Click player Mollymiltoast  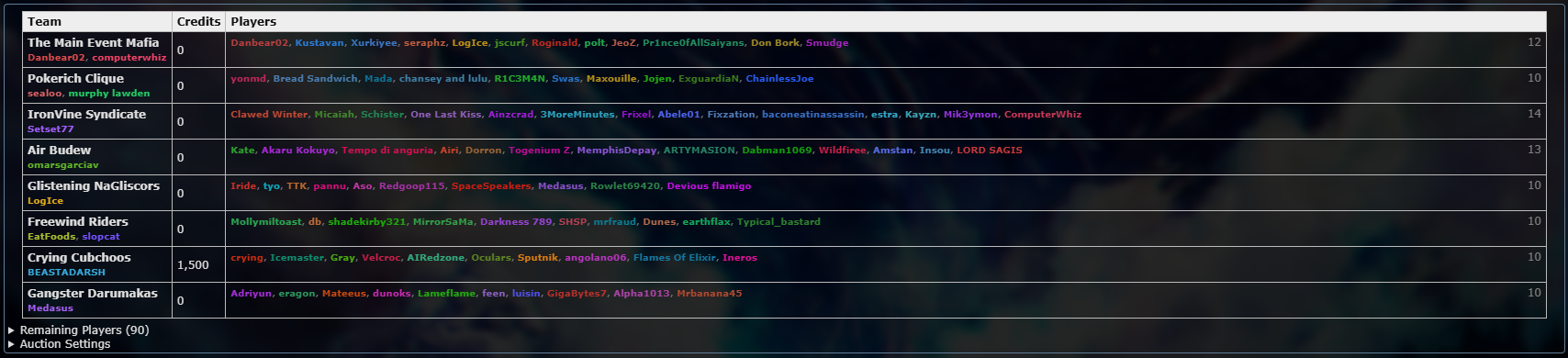266,222
